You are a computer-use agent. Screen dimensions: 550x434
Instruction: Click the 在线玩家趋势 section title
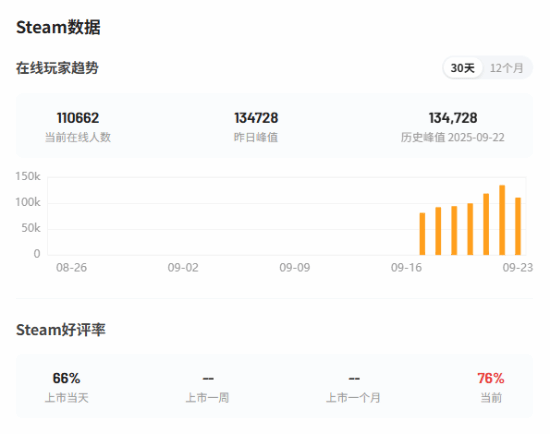tap(57, 68)
